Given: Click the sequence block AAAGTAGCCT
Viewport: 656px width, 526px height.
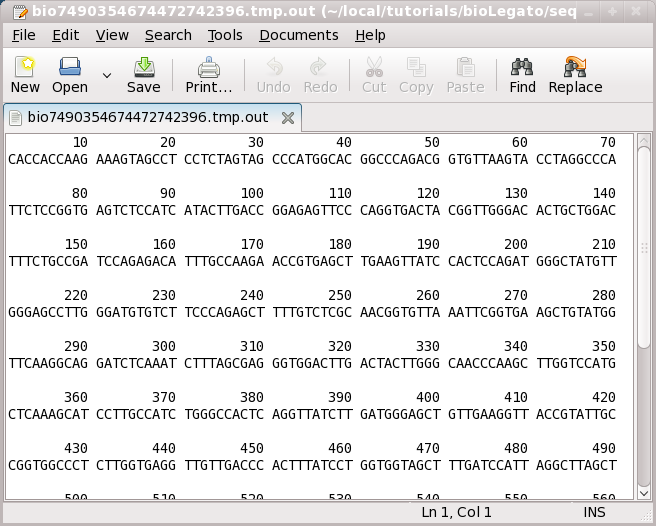Looking at the screenshot, I should (136, 159).
